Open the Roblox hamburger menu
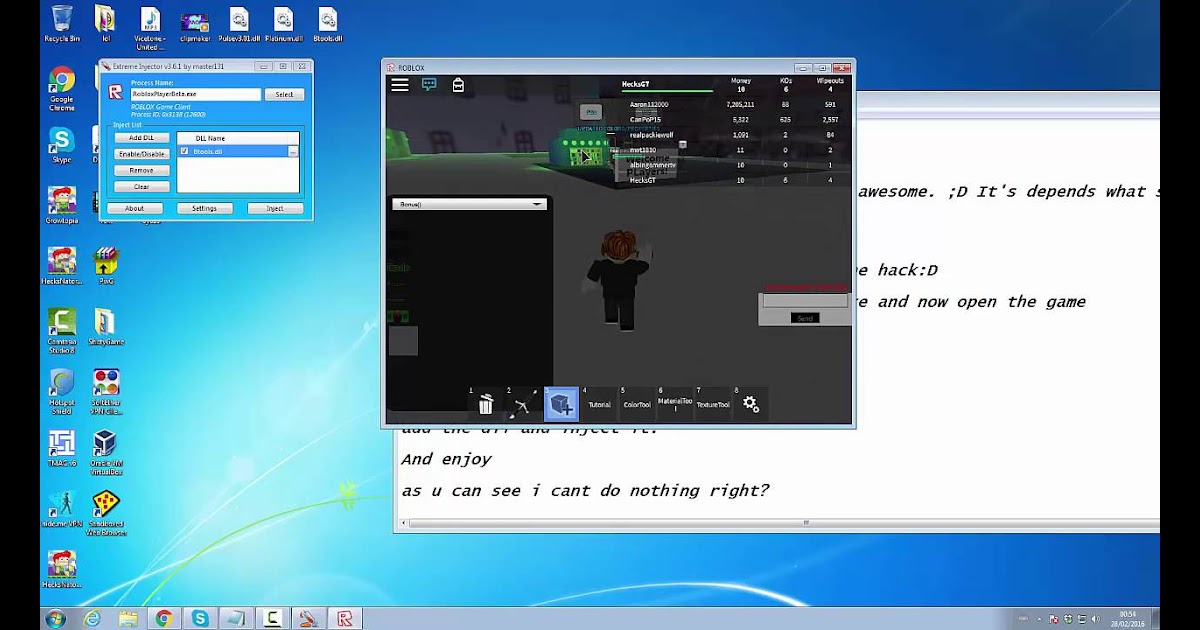This screenshot has height=630, width=1200. pyautogui.click(x=400, y=85)
